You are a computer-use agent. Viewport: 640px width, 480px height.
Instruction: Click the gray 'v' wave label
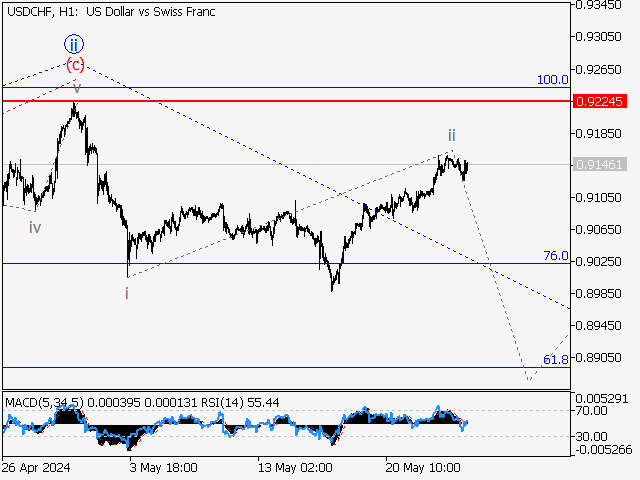77,89
